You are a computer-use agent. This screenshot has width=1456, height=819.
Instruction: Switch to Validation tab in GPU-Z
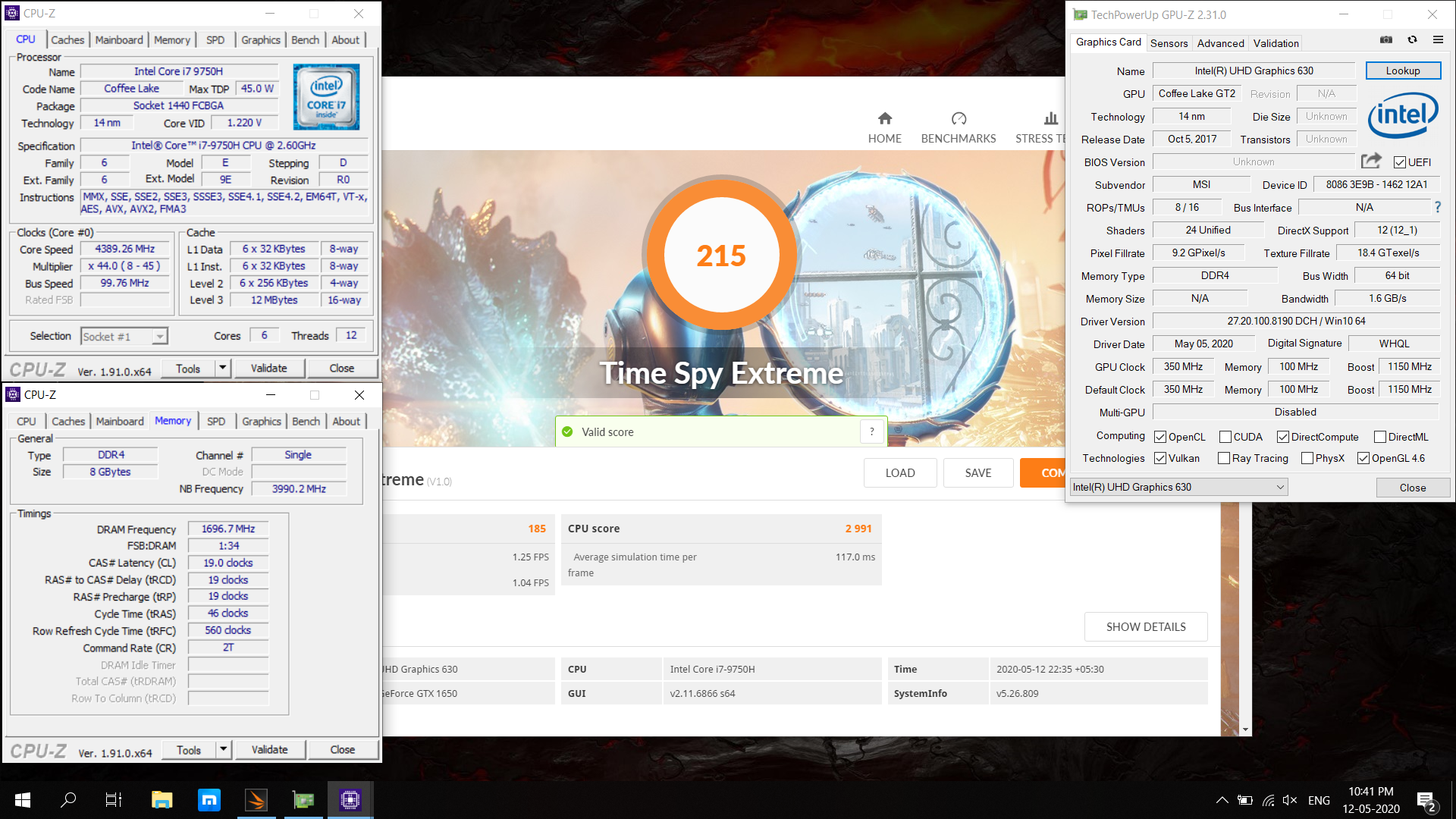tap(1276, 43)
